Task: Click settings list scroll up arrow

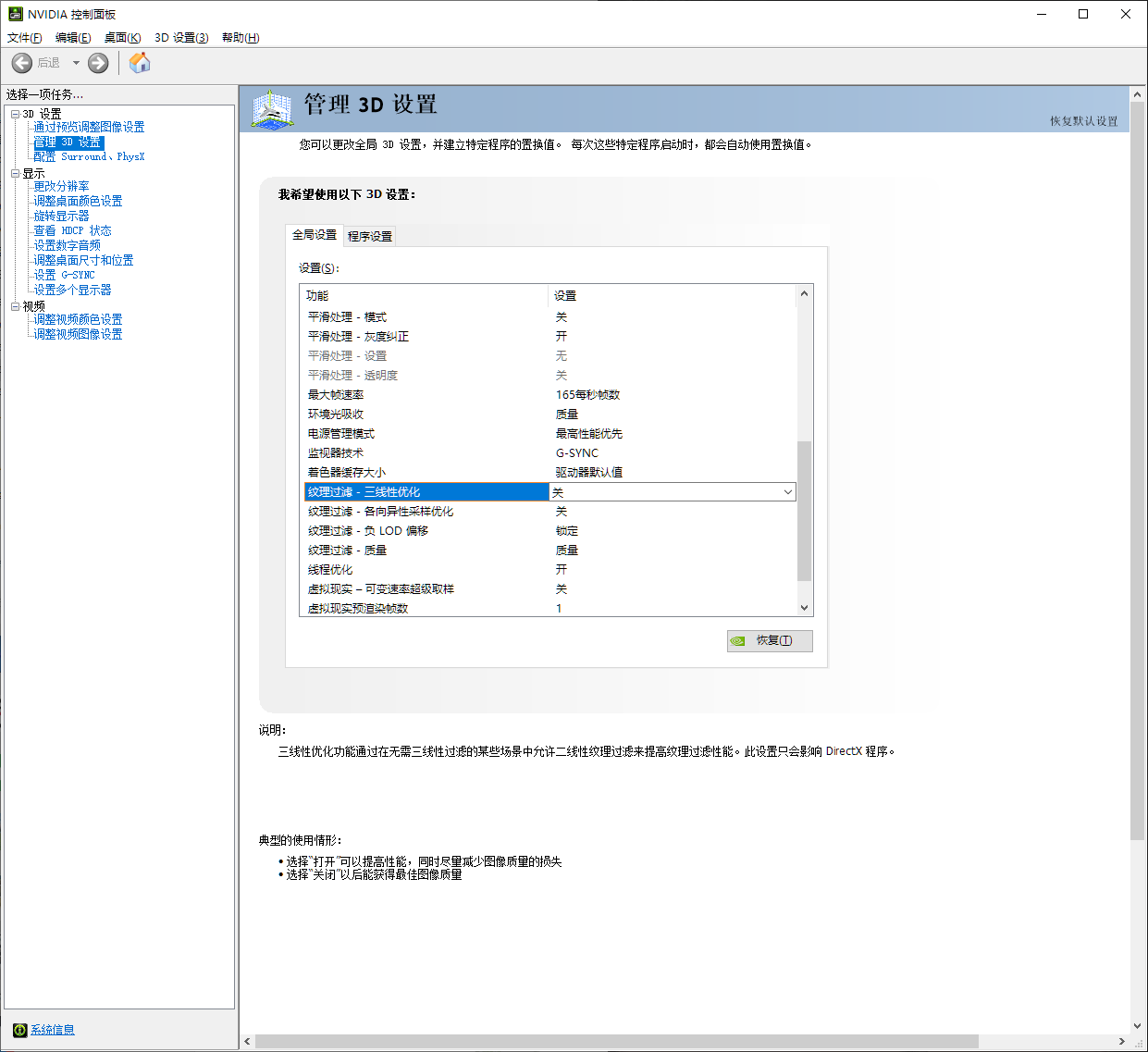Action: click(x=804, y=294)
